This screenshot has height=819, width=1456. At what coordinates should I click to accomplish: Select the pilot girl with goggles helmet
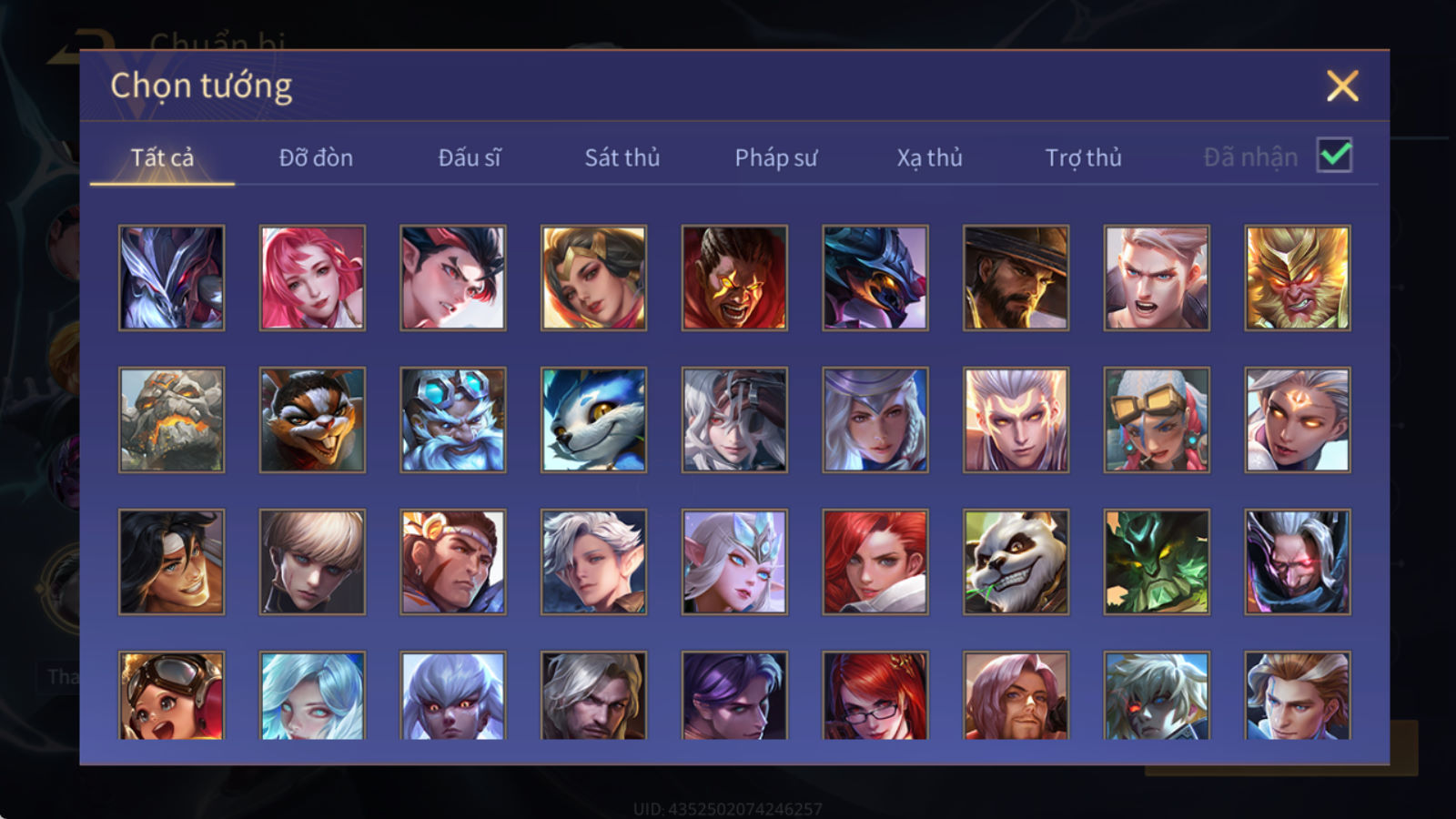coord(171,695)
